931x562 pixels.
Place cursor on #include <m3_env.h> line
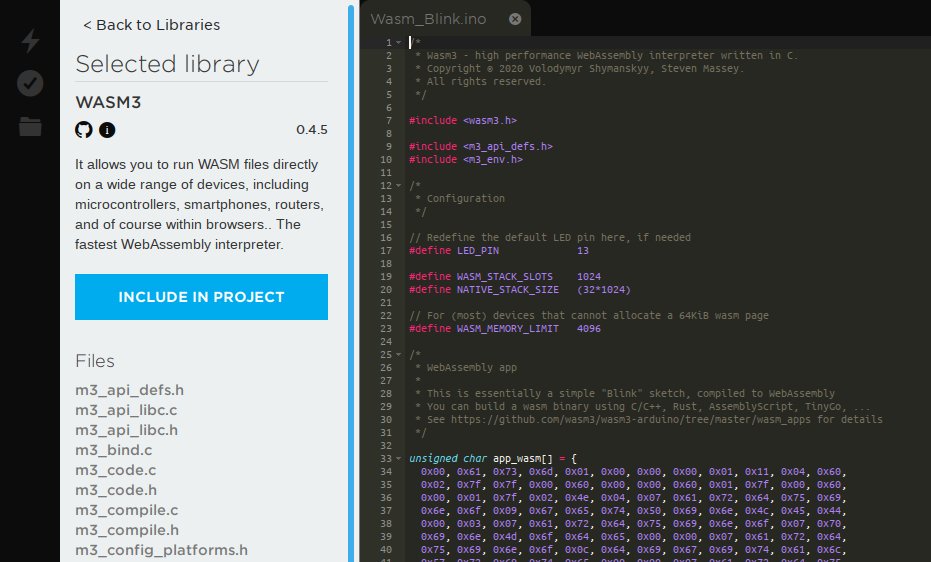(x=466, y=160)
